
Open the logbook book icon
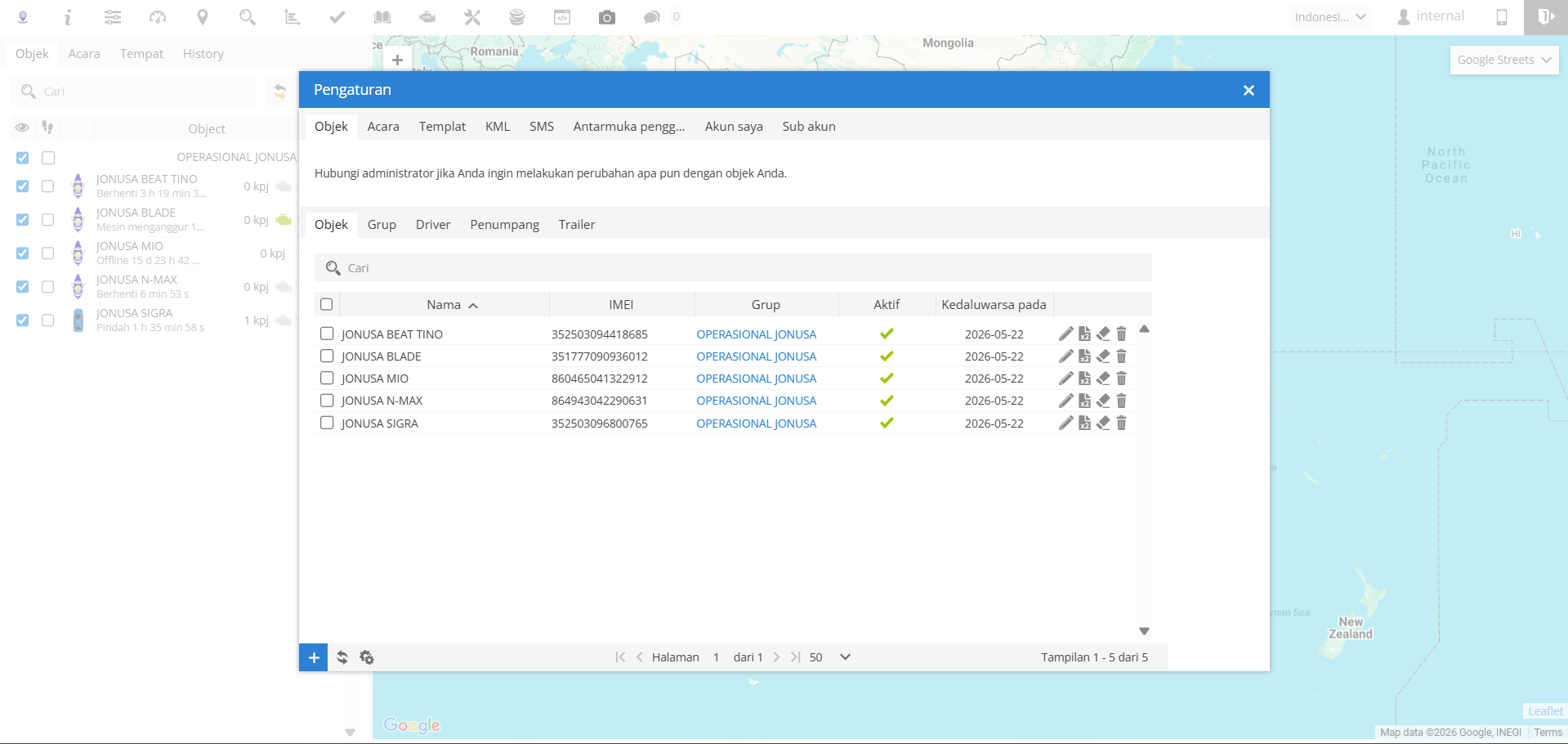click(x=382, y=17)
